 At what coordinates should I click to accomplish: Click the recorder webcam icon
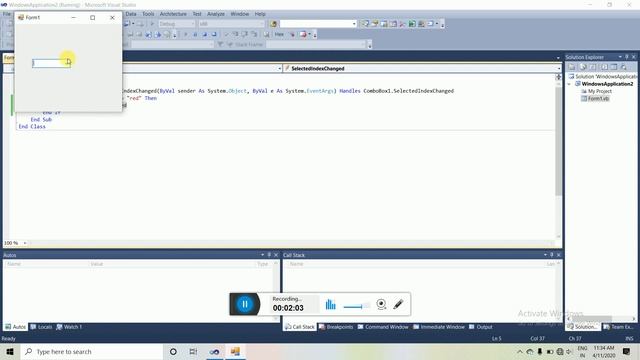[x=381, y=304]
